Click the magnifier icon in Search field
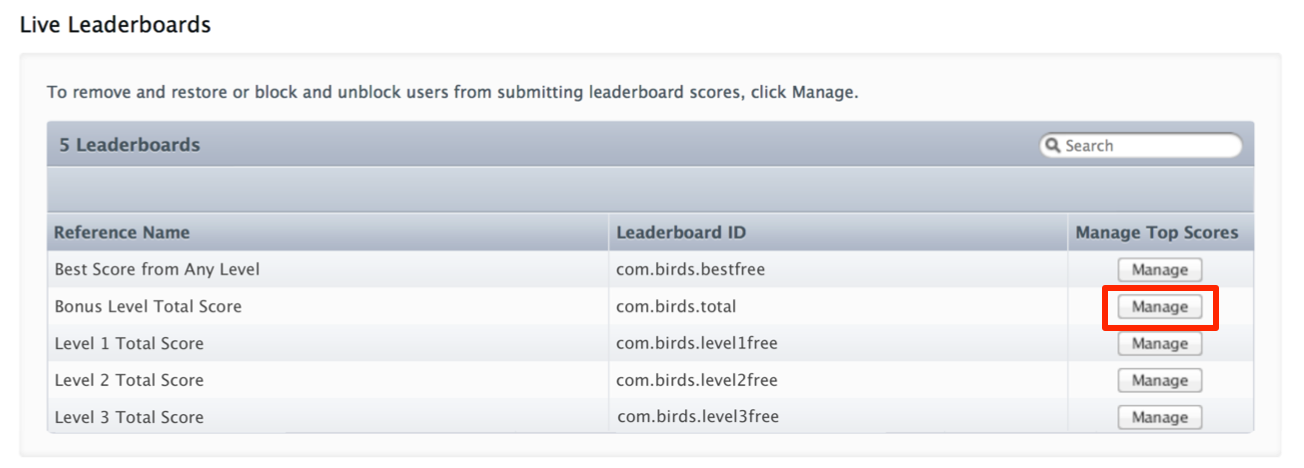Viewport: 1304px width, 468px height. pyautogui.click(x=1052, y=146)
